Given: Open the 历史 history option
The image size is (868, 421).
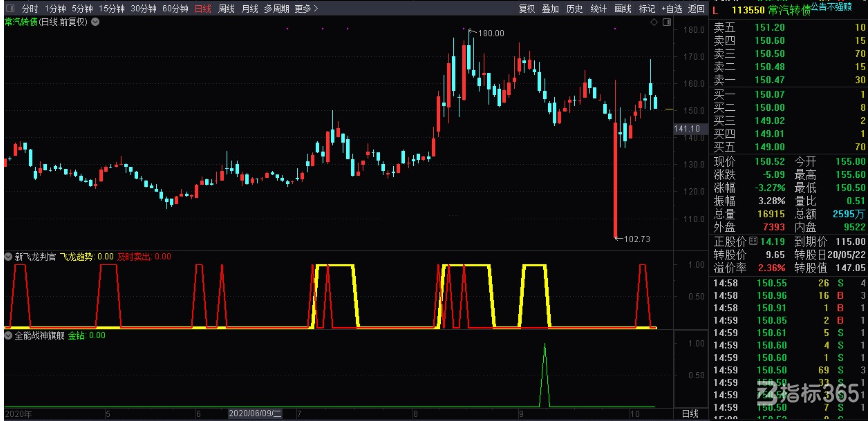Looking at the screenshot, I should [575, 8].
